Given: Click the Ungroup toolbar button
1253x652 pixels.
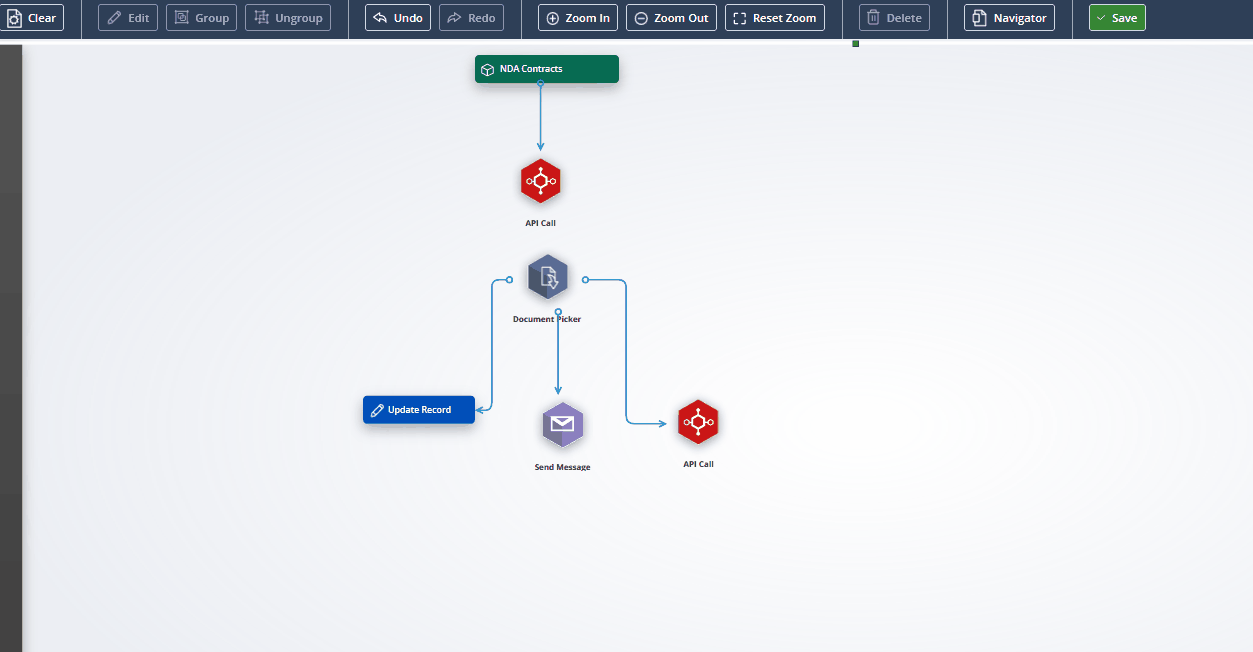Looking at the screenshot, I should [x=288, y=18].
